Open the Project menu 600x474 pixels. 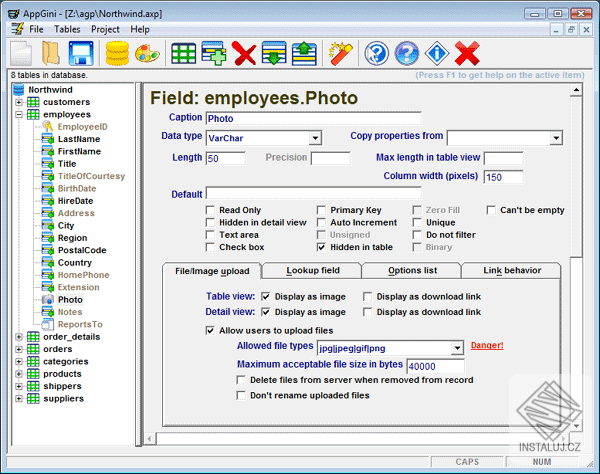(105, 29)
